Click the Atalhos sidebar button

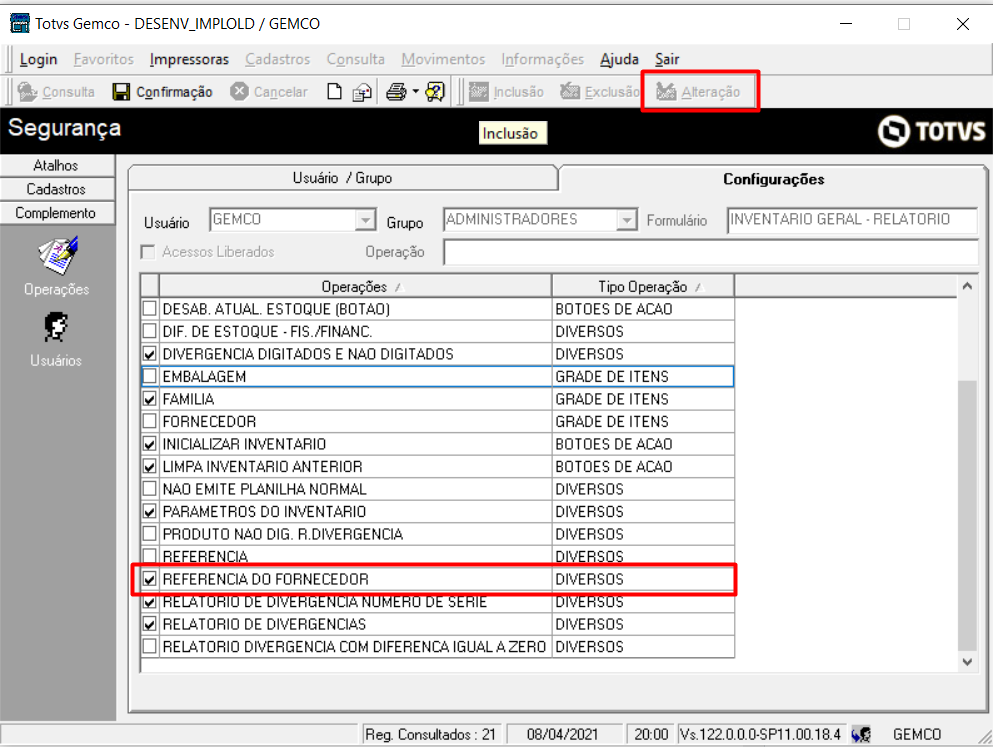coord(57,165)
